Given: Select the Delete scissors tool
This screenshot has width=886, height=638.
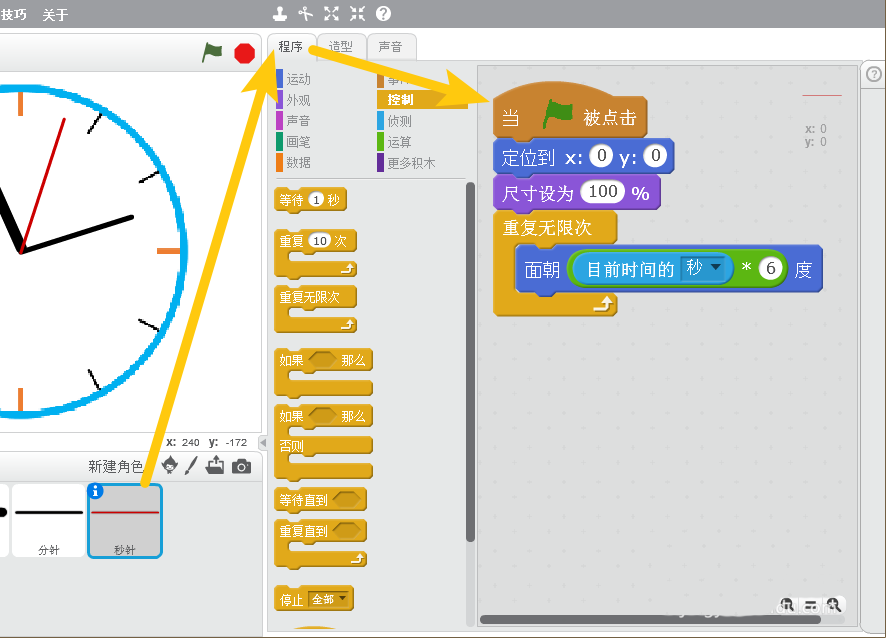Looking at the screenshot, I should click(x=306, y=14).
